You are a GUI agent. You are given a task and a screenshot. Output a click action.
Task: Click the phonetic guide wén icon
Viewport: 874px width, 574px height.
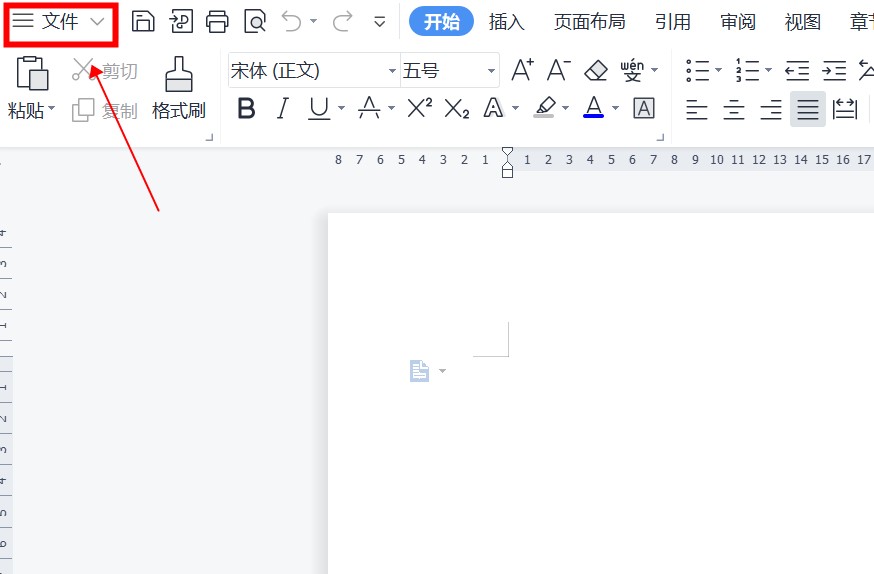tap(632, 70)
